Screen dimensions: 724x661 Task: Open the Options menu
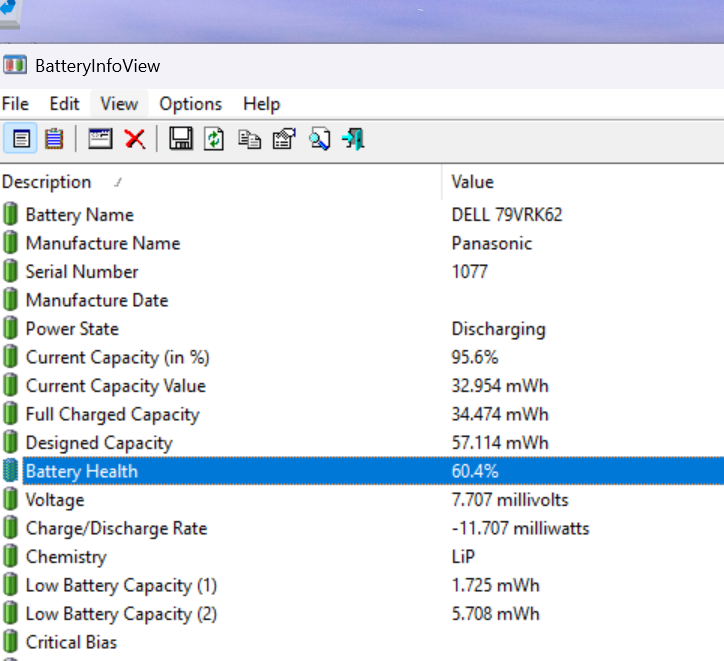(x=190, y=104)
